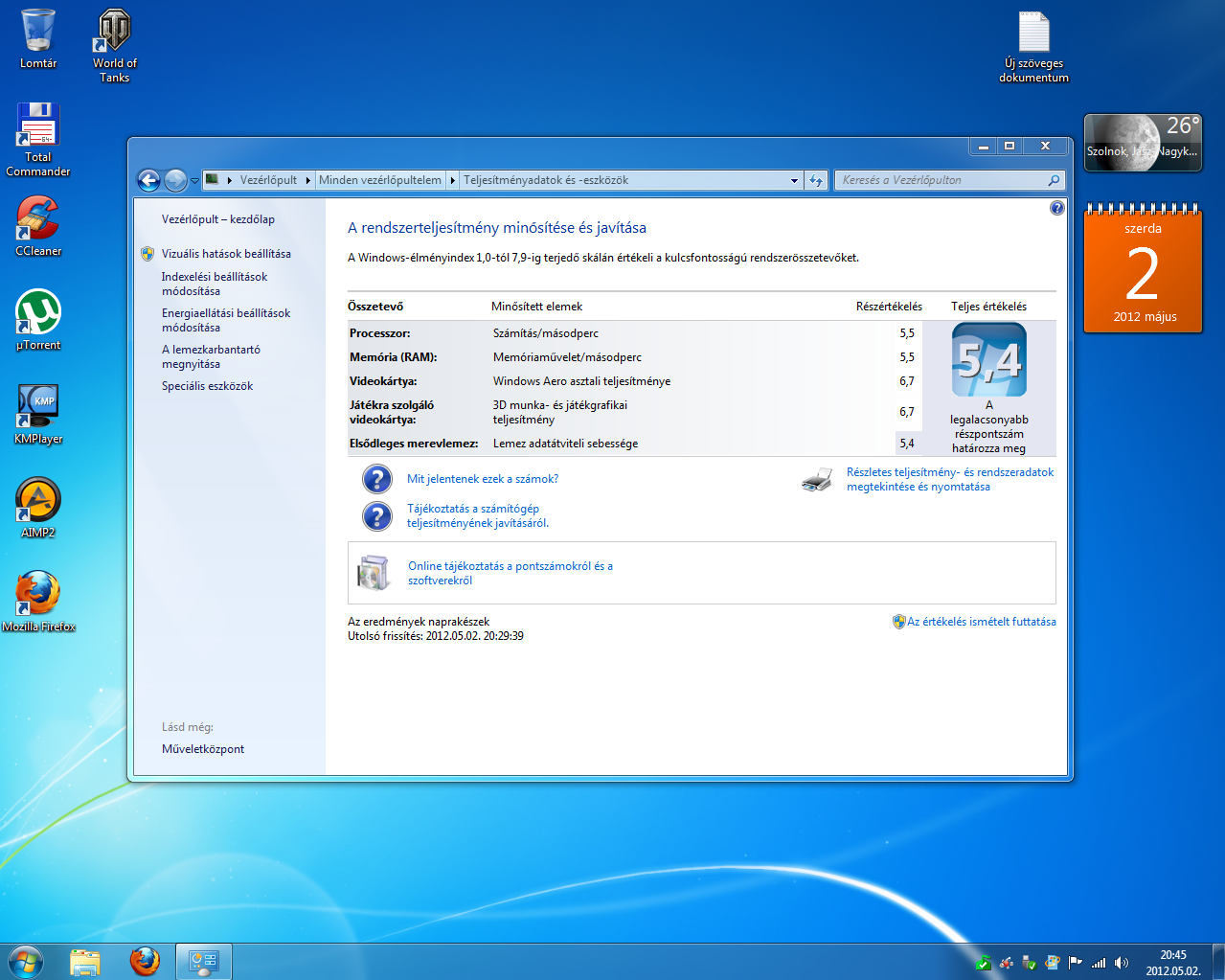
Task: Open Vizuális hatások beállítása
Action: point(226,254)
